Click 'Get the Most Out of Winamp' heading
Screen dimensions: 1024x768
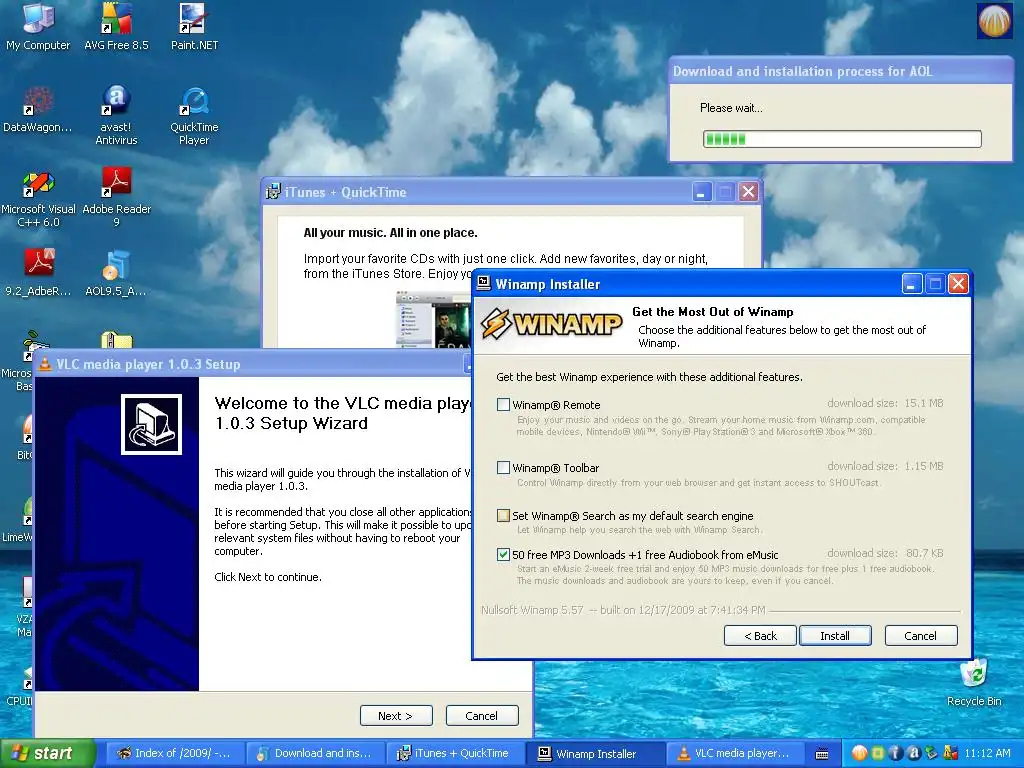(x=712, y=312)
